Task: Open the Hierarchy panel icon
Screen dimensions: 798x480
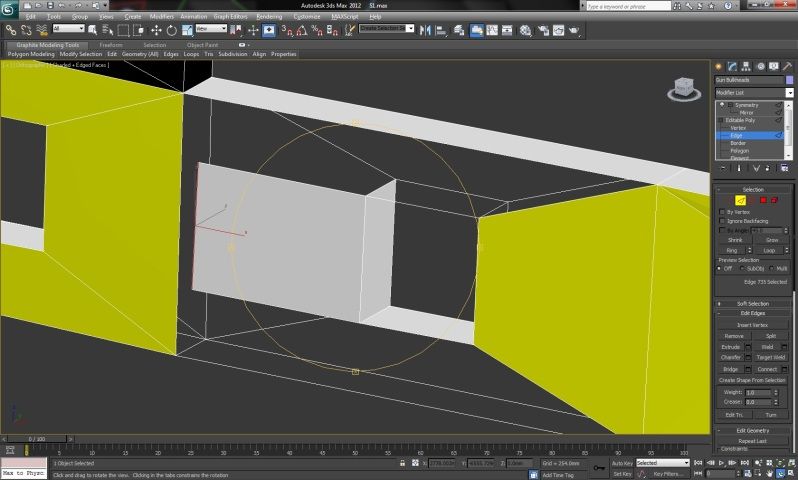Action: [x=746, y=67]
